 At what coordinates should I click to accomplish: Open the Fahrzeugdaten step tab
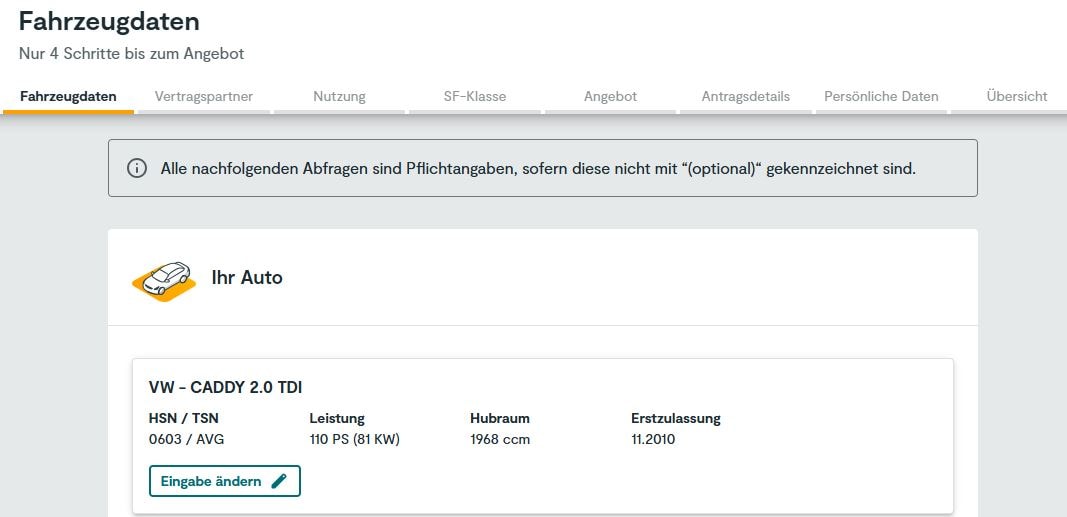(x=68, y=97)
